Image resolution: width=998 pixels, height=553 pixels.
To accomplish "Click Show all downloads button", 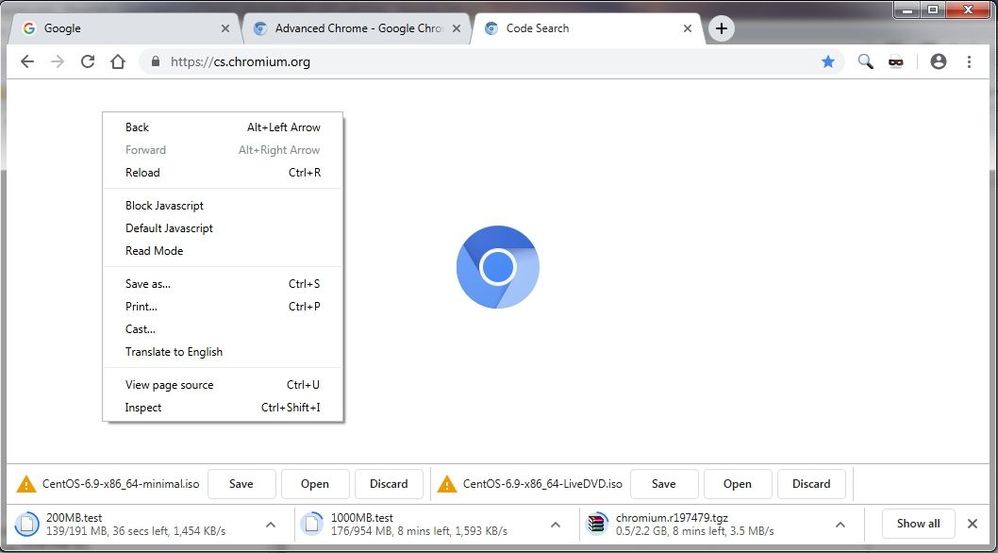I will [x=918, y=524].
